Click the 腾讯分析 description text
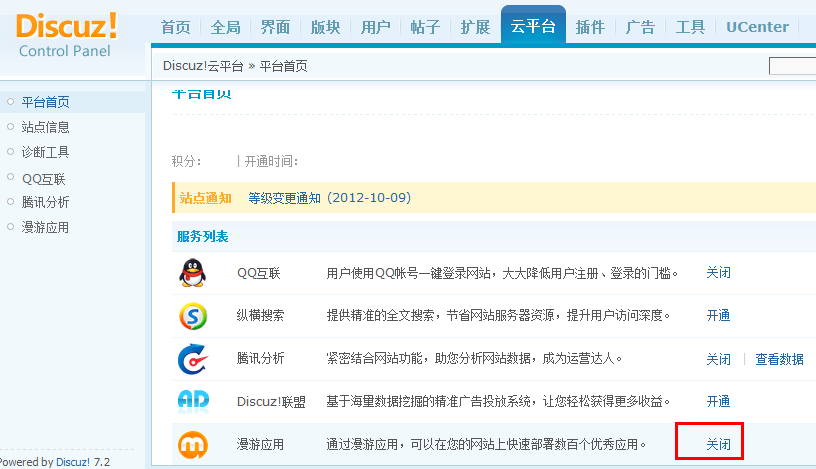 tap(474, 358)
